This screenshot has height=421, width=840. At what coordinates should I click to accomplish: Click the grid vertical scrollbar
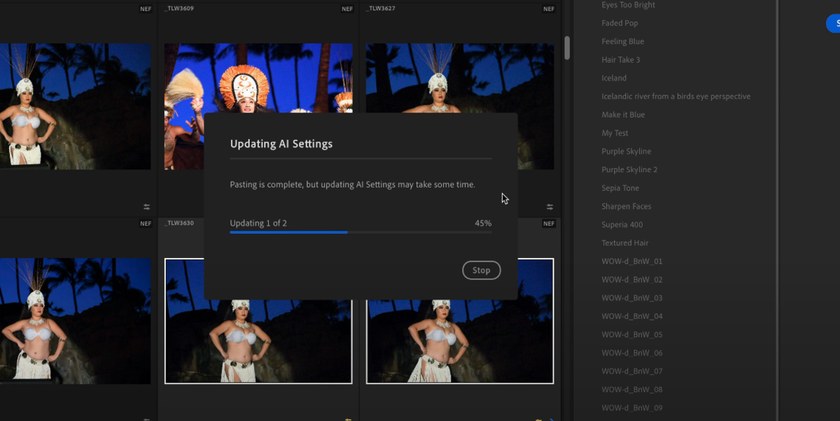click(x=567, y=48)
